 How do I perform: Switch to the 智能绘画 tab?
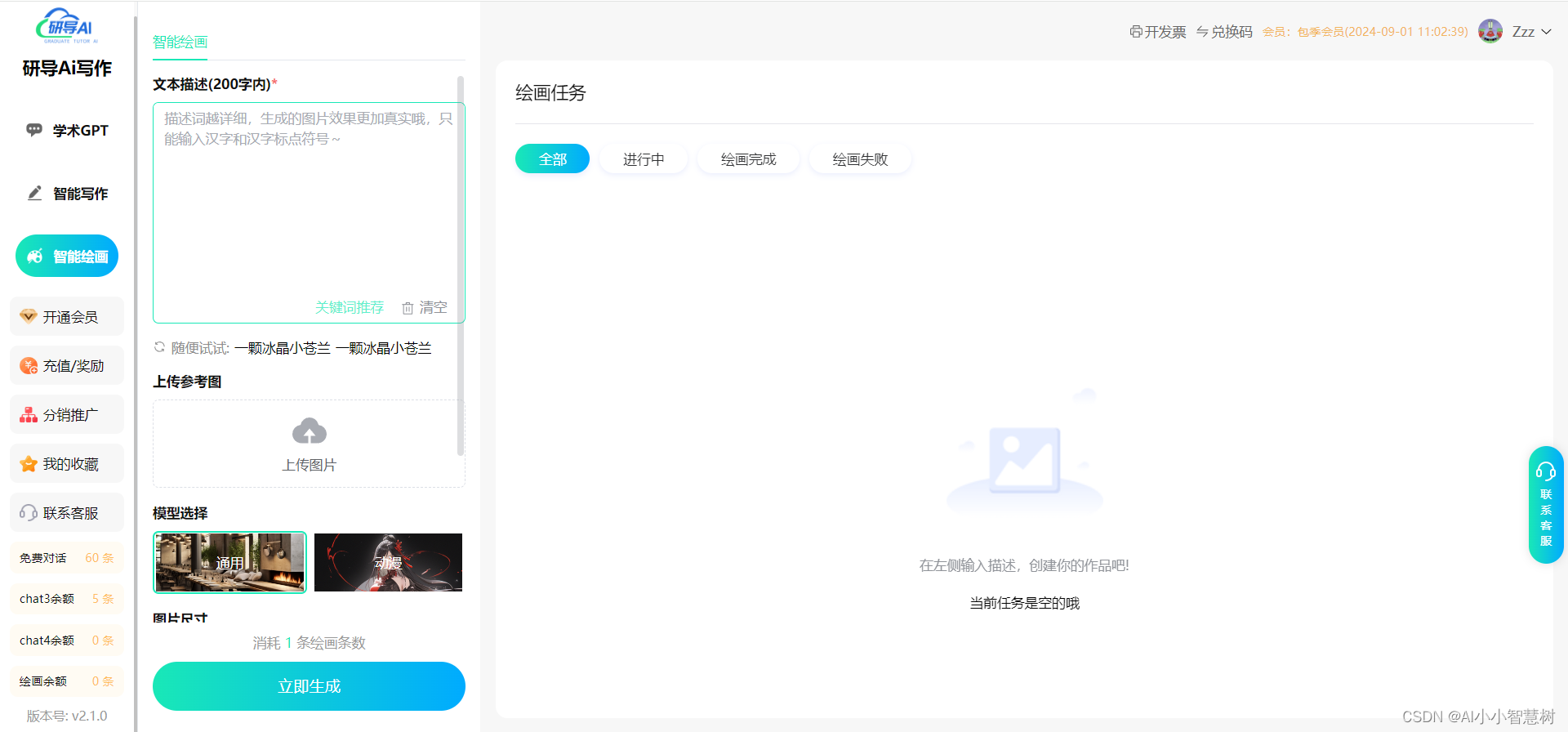(x=180, y=42)
